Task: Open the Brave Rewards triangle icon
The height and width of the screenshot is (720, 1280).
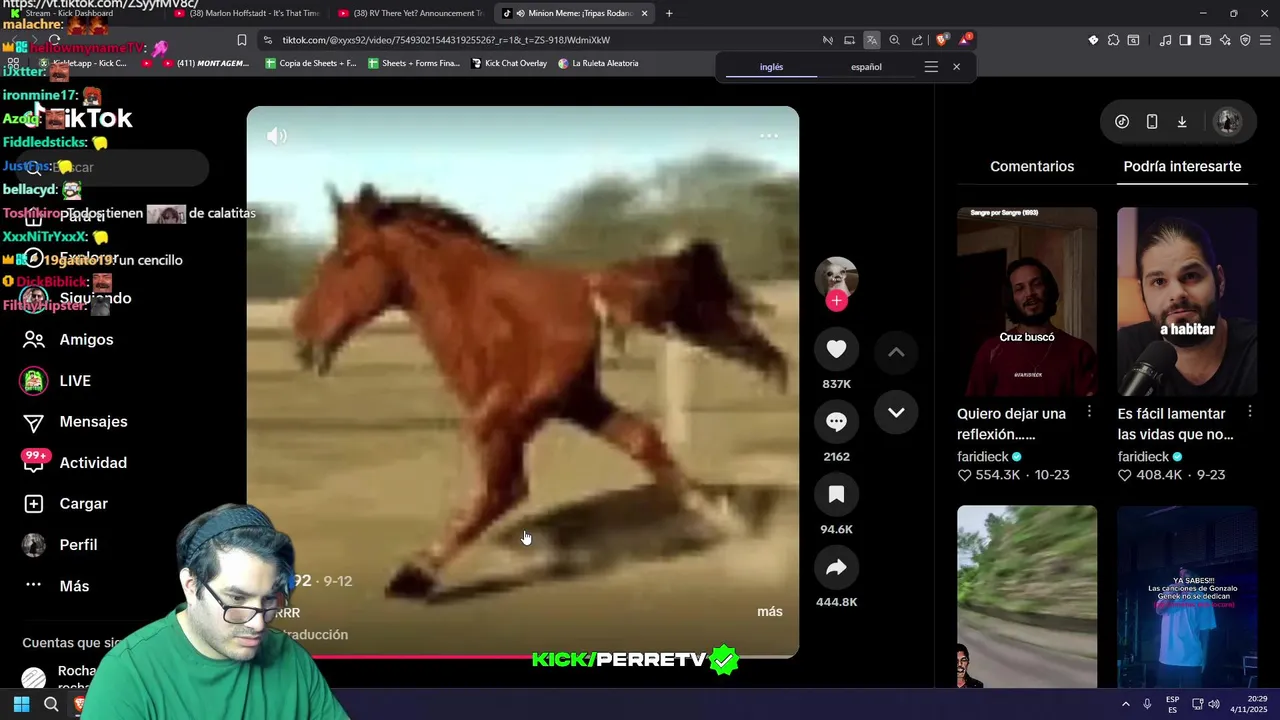Action: point(965,40)
